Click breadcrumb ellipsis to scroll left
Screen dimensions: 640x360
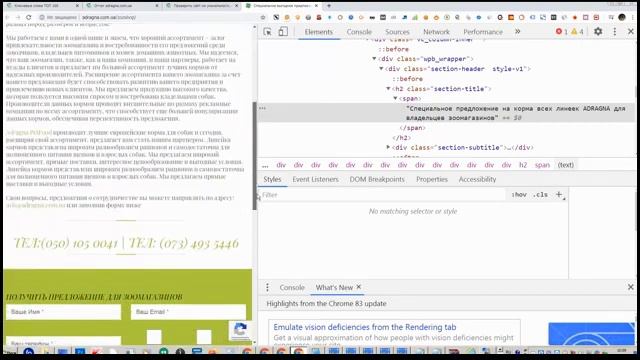click(x=265, y=165)
